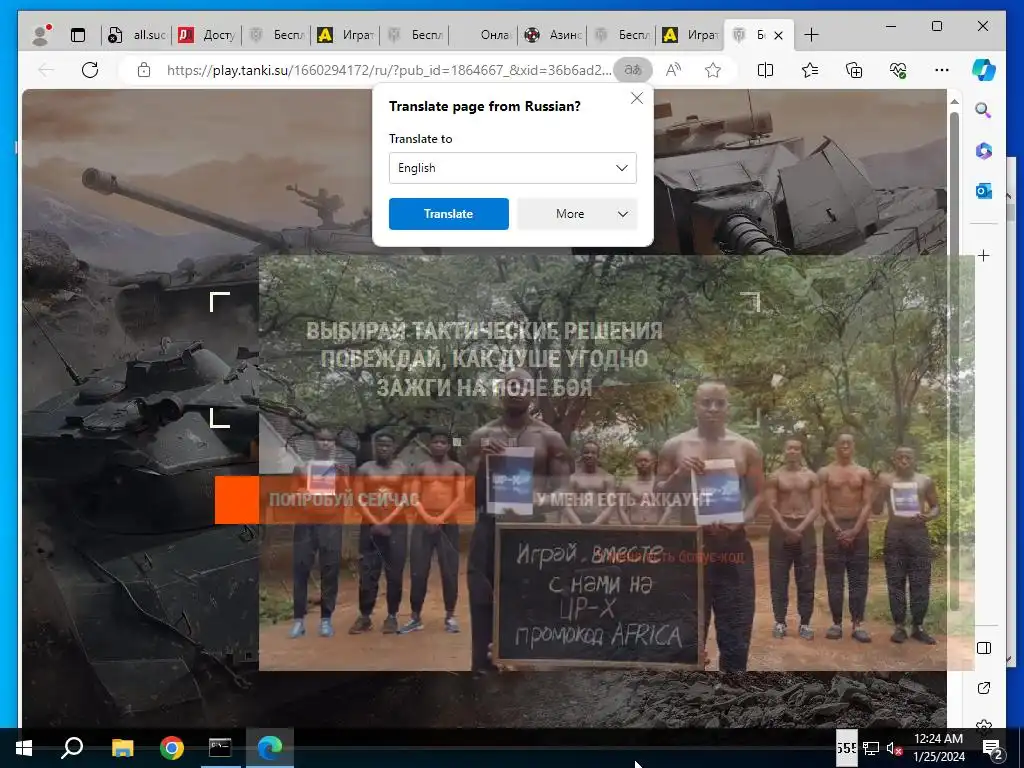The width and height of the screenshot is (1024, 768).
Task: Click the Microsoft Edge taskbar icon
Action: (270, 748)
